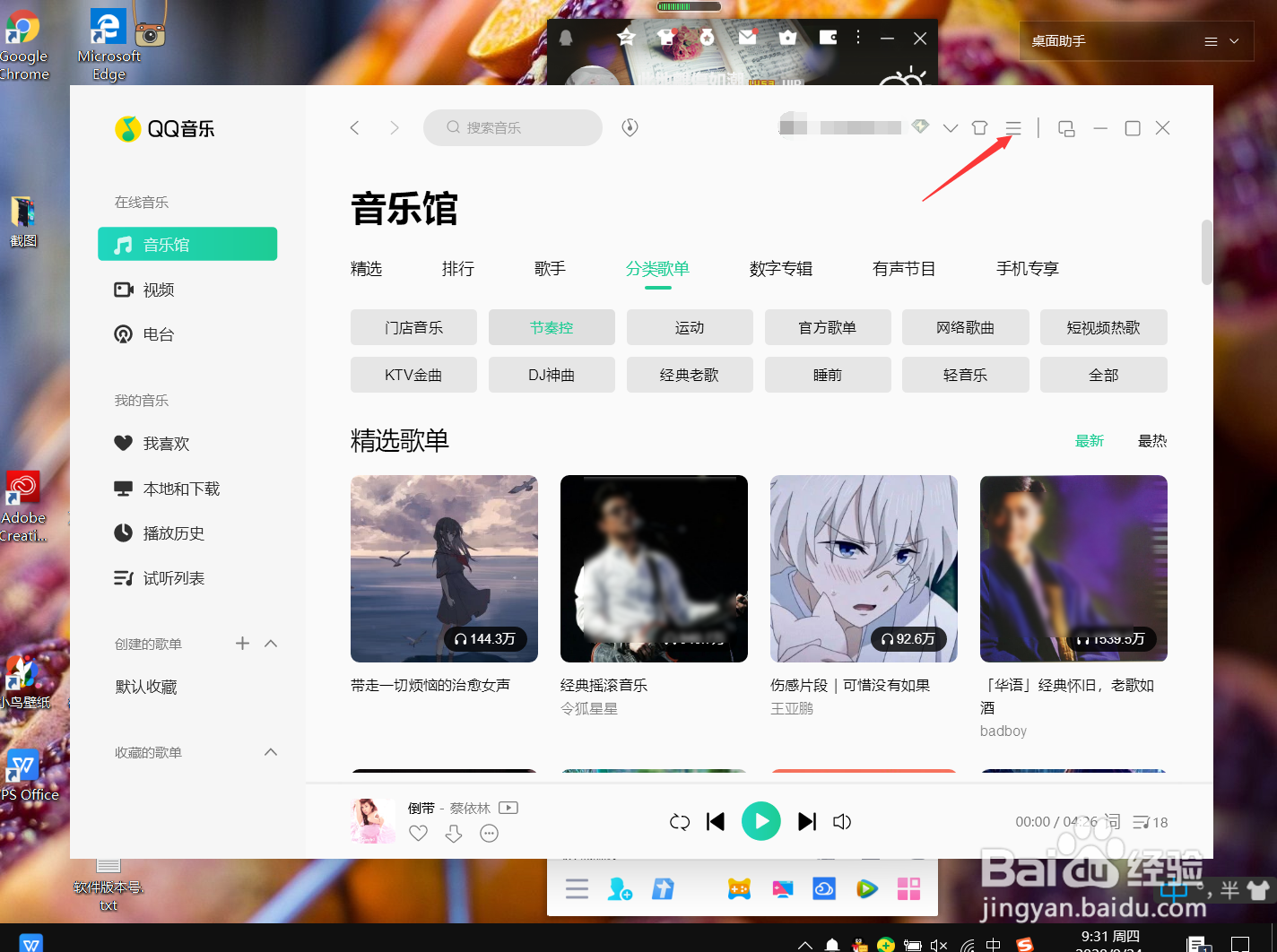Screen dimensions: 1277x952
Task: Collapse the 收藏的歌单 section
Action: coord(271,752)
